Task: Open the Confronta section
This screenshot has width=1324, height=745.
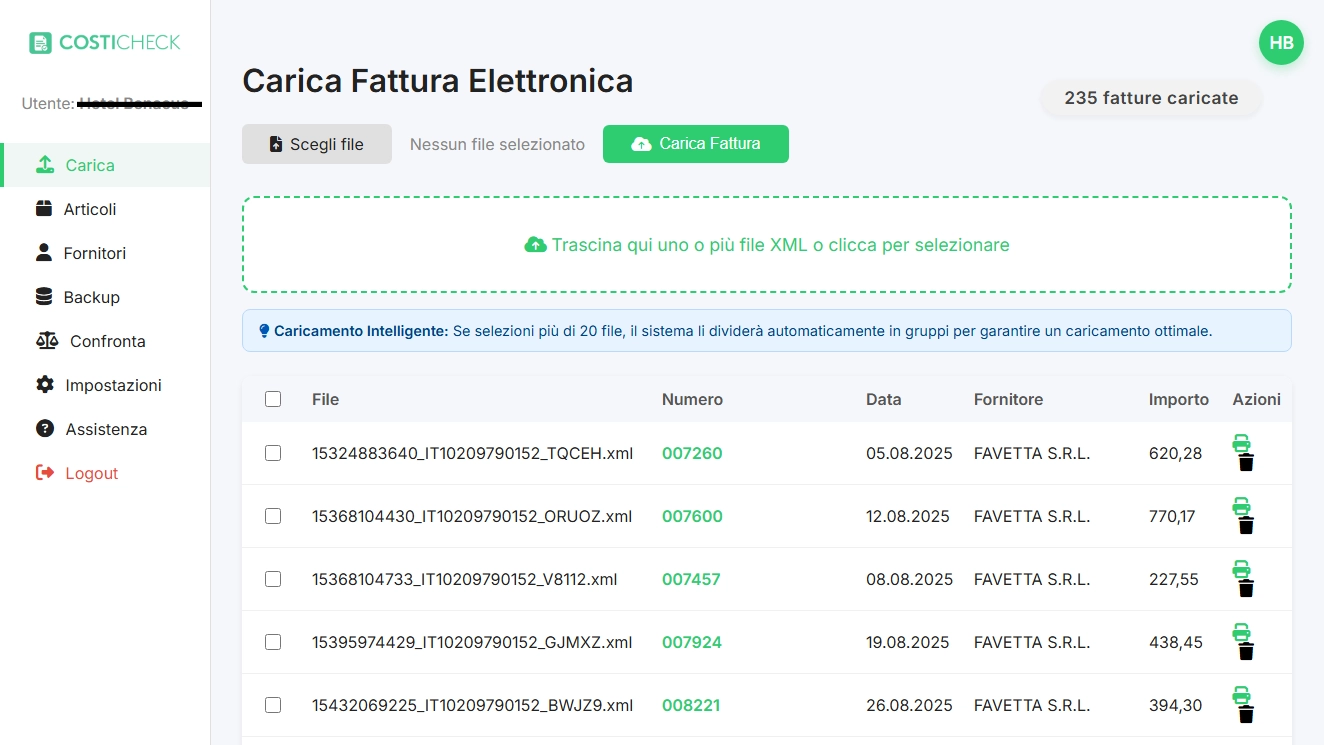Action: (105, 341)
